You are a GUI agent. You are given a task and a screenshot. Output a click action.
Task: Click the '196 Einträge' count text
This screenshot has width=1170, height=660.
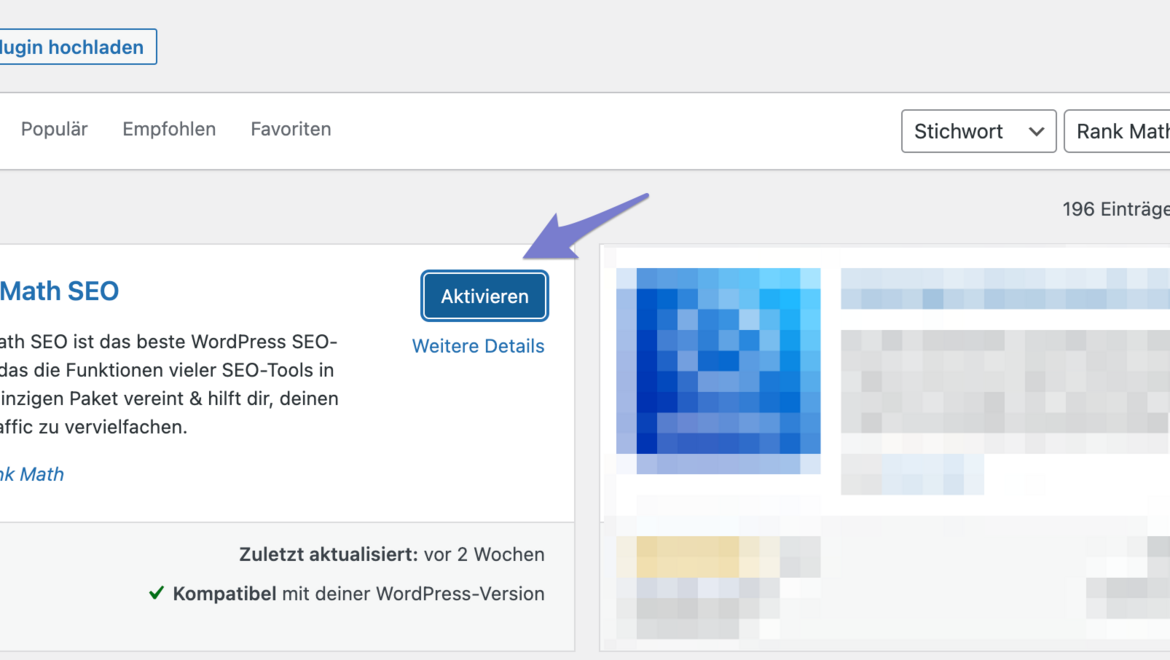pyautogui.click(x=1116, y=210)
